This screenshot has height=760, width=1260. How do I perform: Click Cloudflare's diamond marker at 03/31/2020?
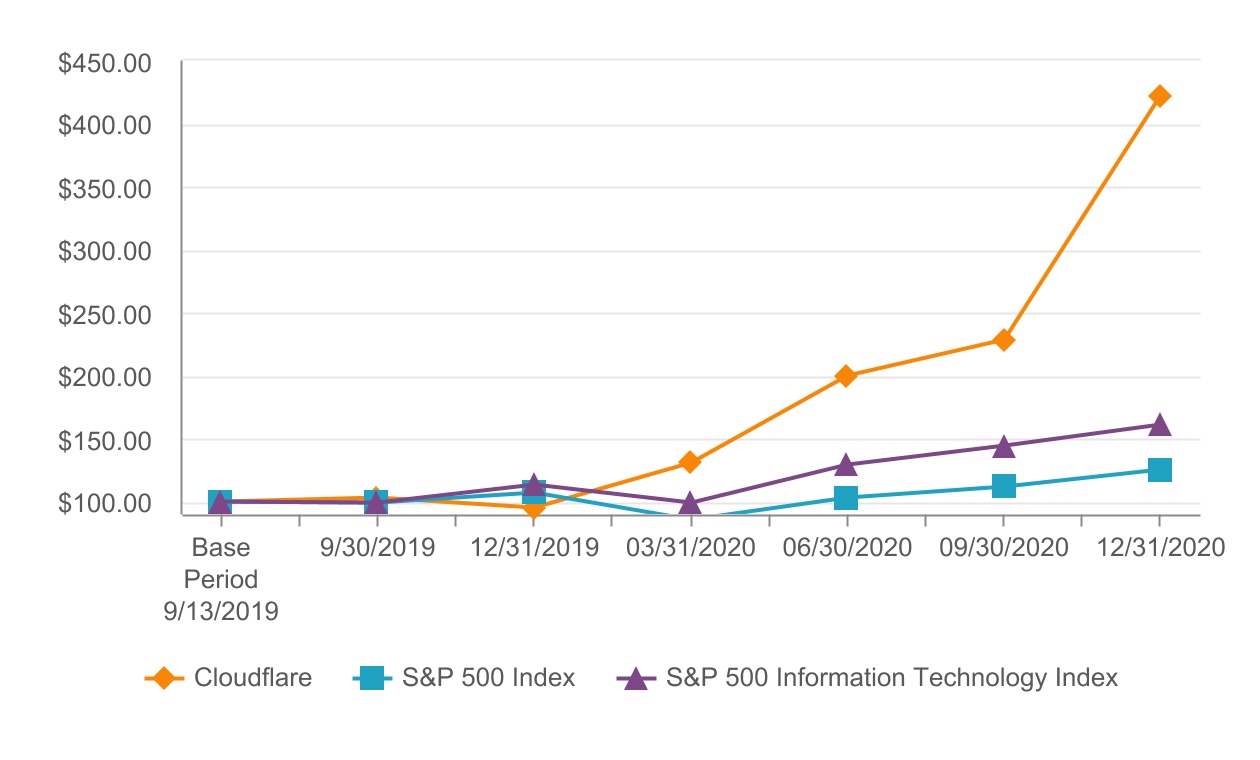pyautogui.click(x=689, y=462)
